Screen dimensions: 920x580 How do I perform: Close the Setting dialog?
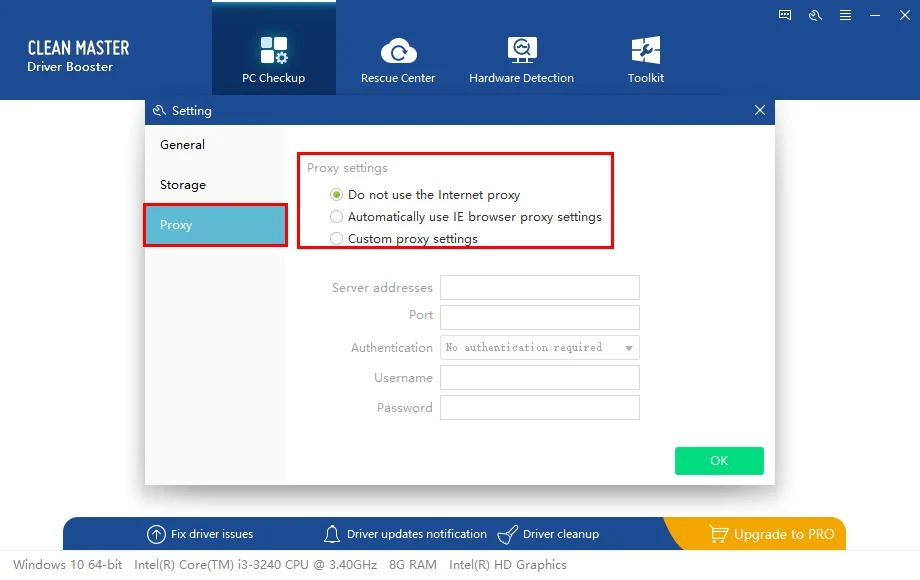pos(760,111)
